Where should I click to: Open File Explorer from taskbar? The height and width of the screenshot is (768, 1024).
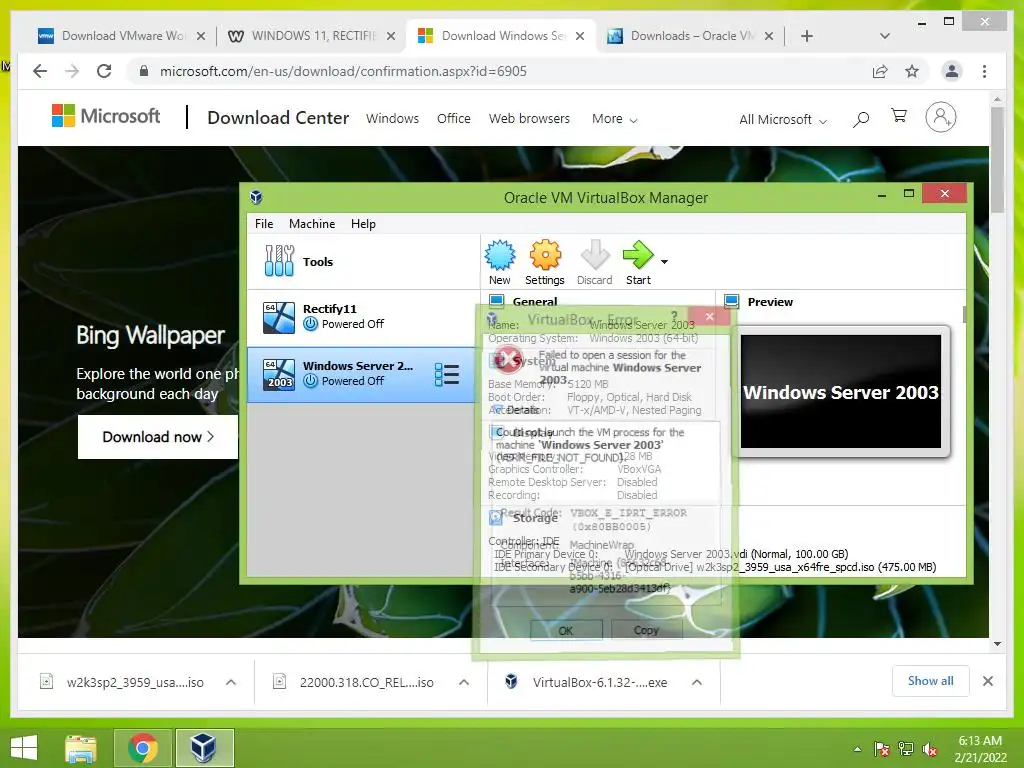[81, 748]
